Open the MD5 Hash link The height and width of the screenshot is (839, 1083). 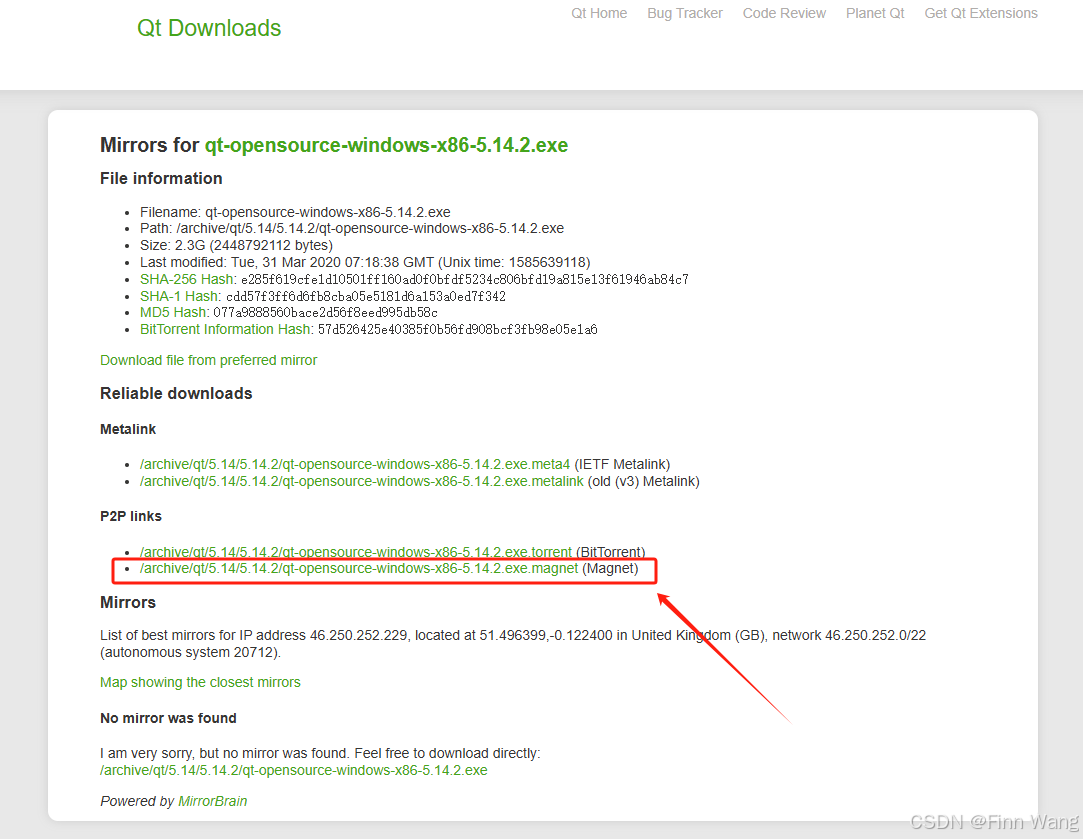click(173, 312)
